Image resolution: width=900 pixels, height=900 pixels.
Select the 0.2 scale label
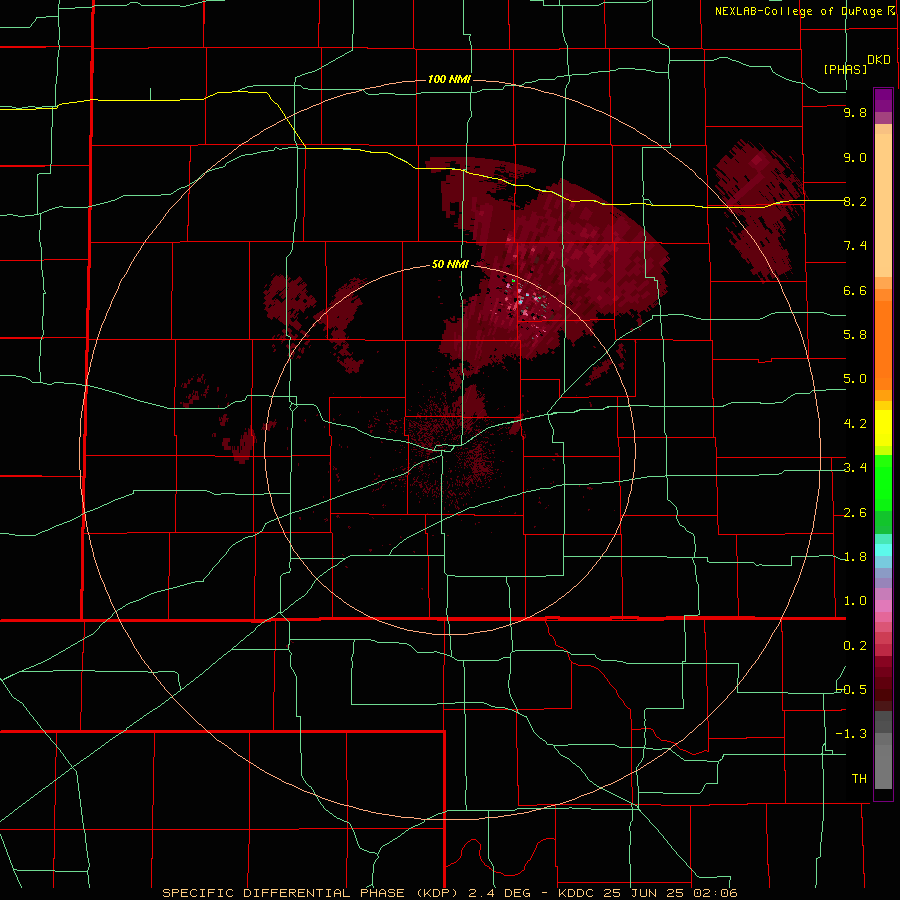coord(855,646)
